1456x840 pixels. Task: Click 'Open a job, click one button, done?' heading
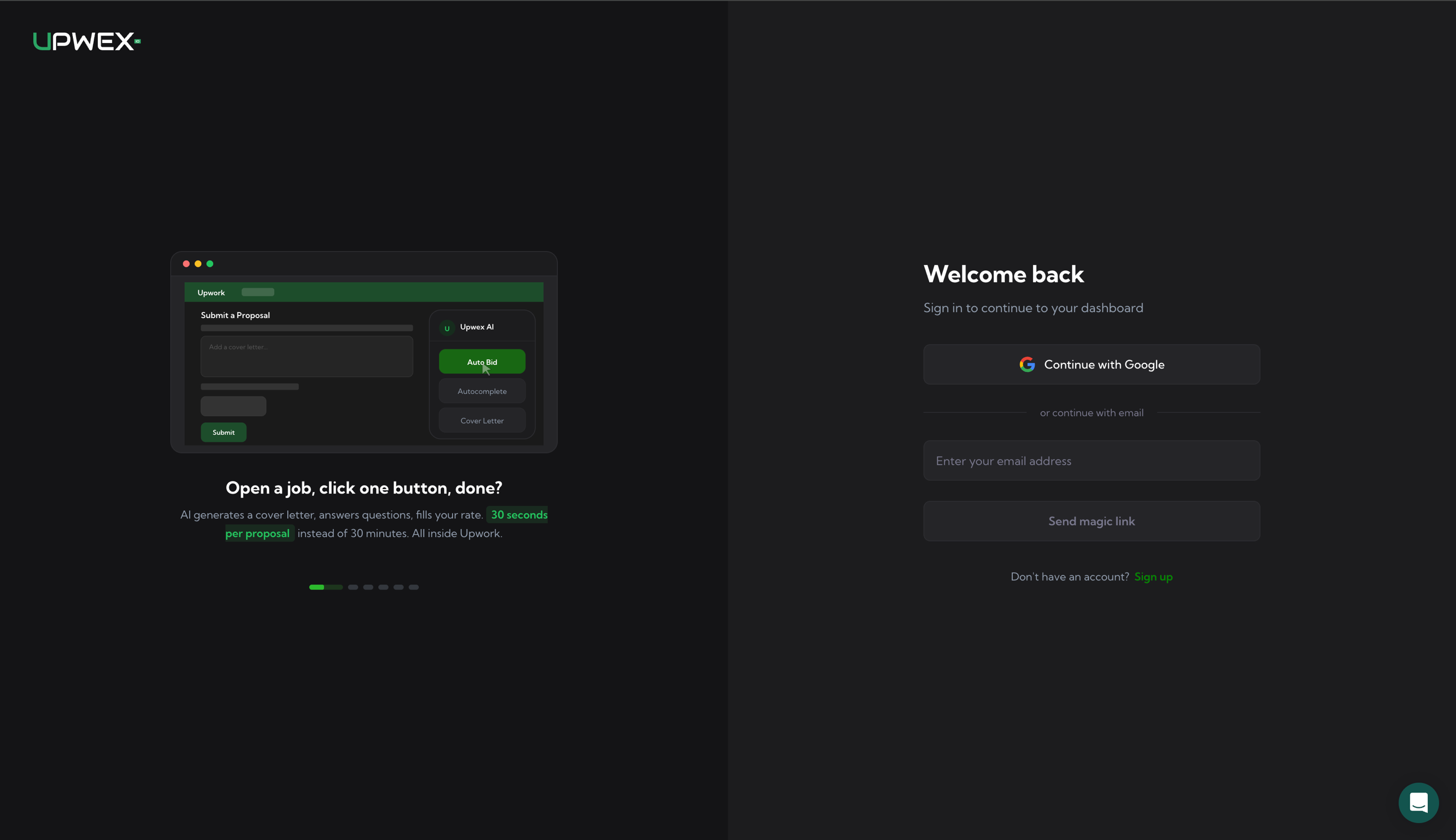364,488
